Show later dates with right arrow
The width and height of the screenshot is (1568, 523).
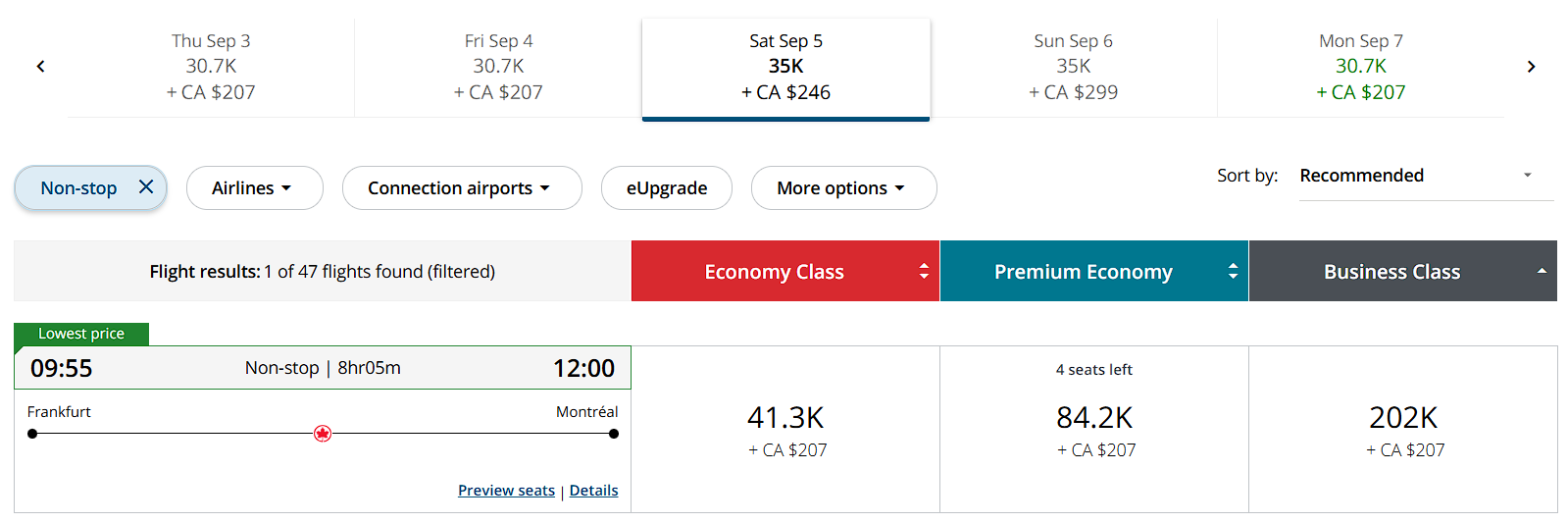click(1531, 67)
